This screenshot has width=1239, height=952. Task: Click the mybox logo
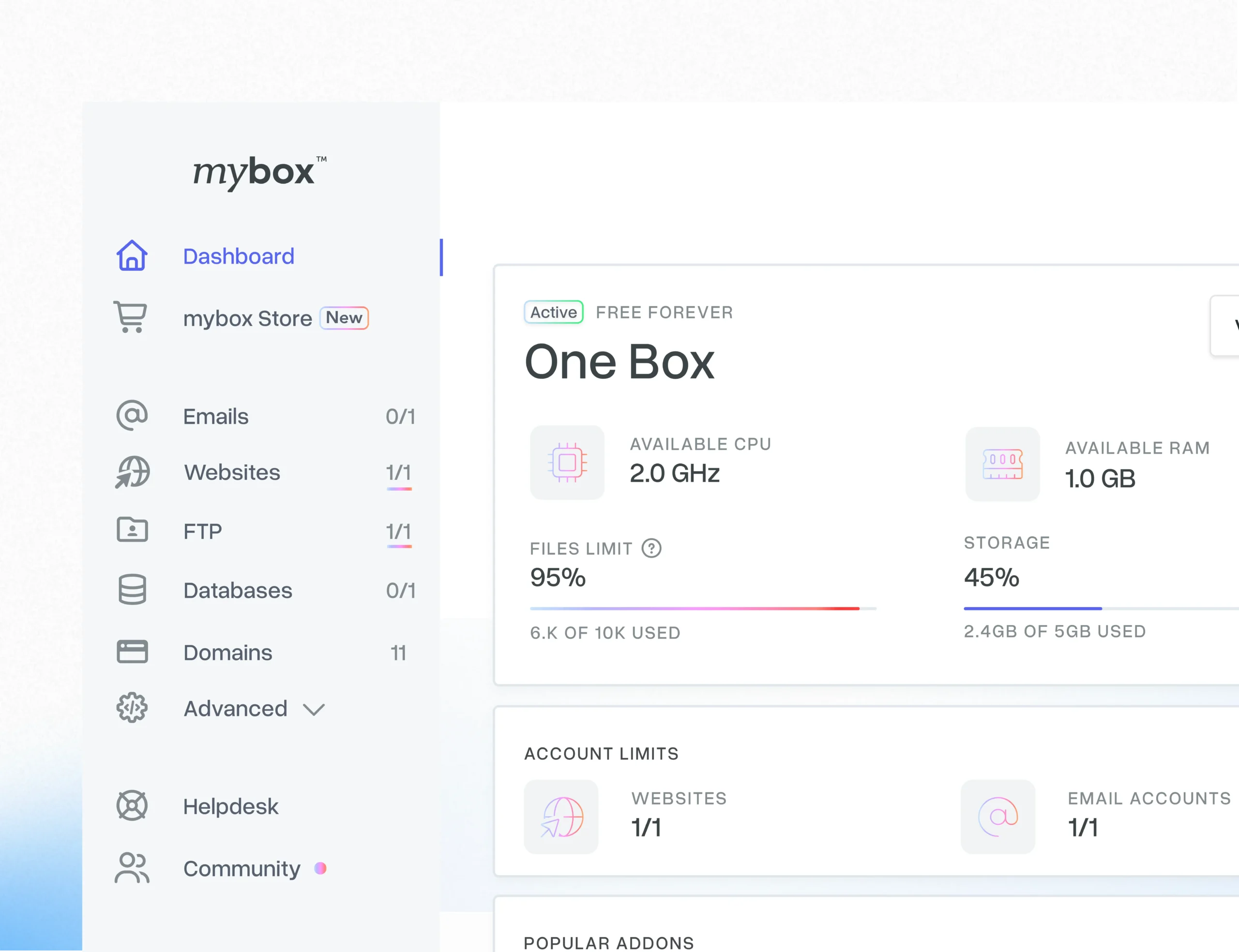tap(259, 172)
